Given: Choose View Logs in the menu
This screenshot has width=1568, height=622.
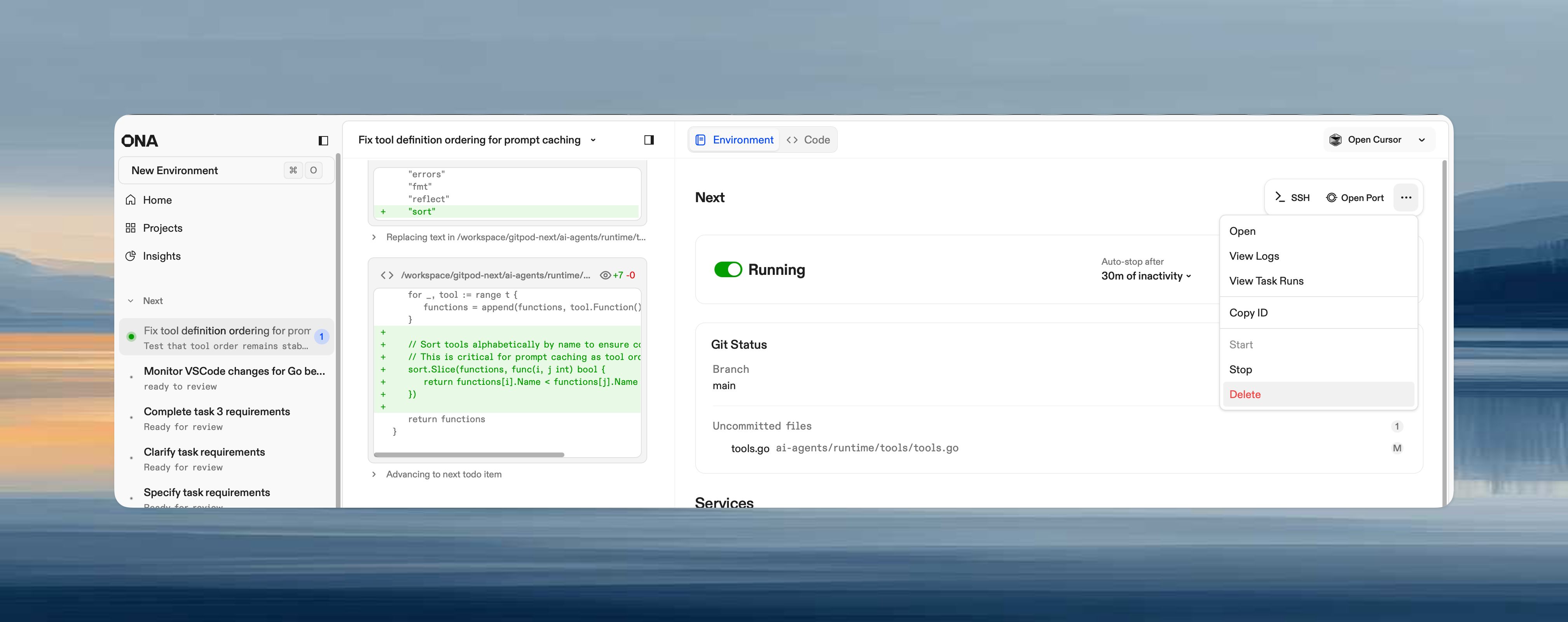Looking at the screenshot, I should 1254,256.
